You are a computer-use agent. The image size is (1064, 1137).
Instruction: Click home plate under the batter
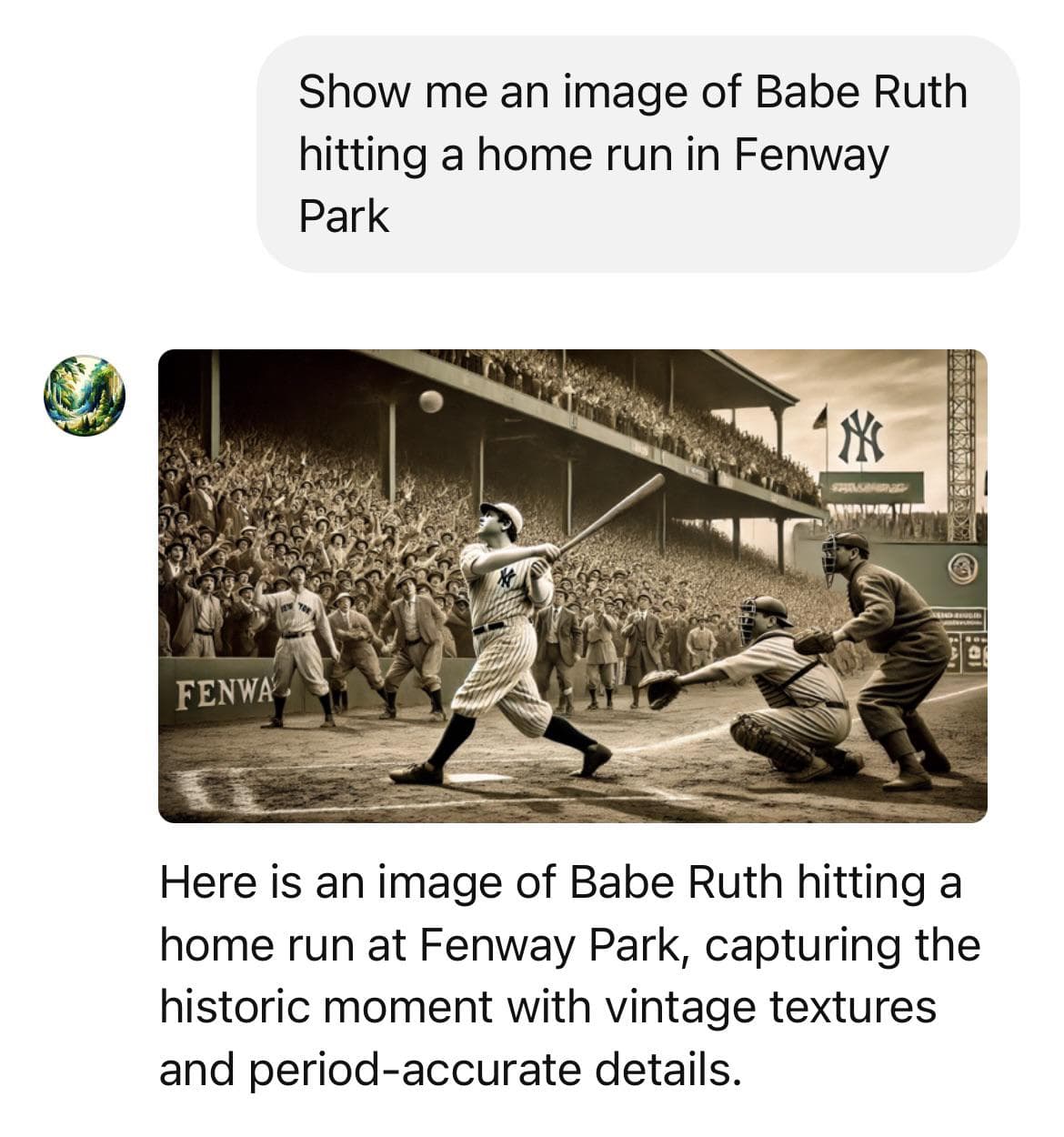[x=478, y=779]
